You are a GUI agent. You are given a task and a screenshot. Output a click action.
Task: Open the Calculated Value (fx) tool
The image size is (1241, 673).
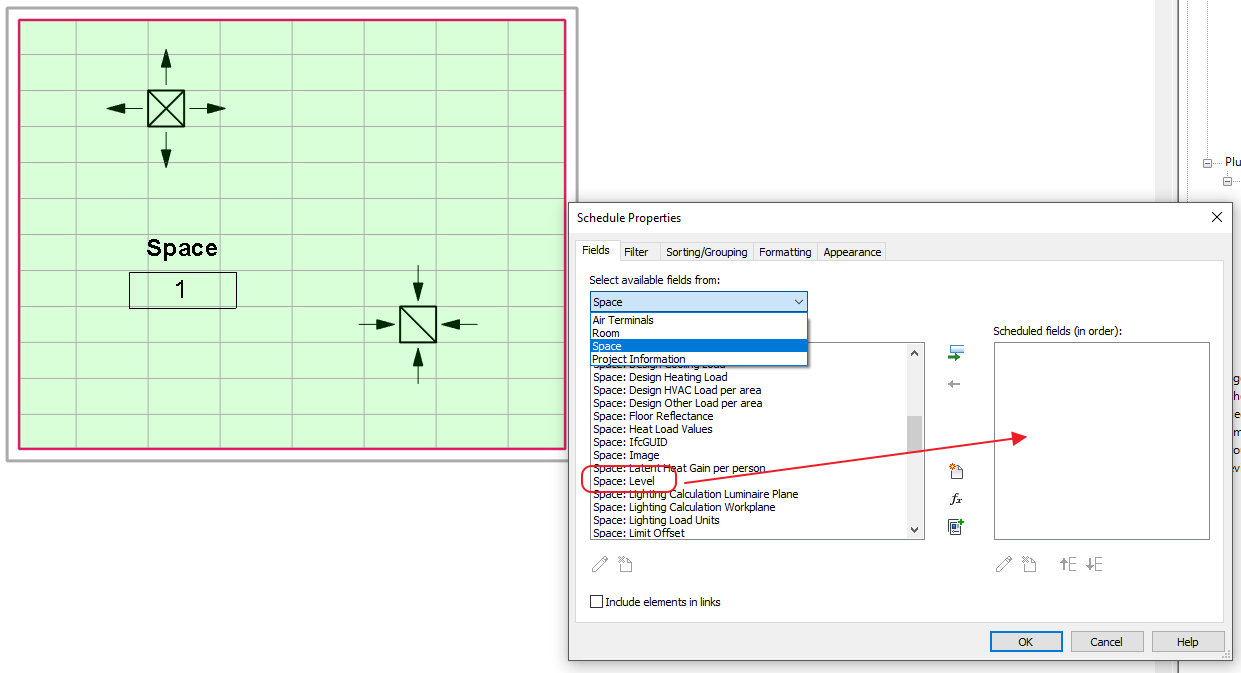pos(956,498)
